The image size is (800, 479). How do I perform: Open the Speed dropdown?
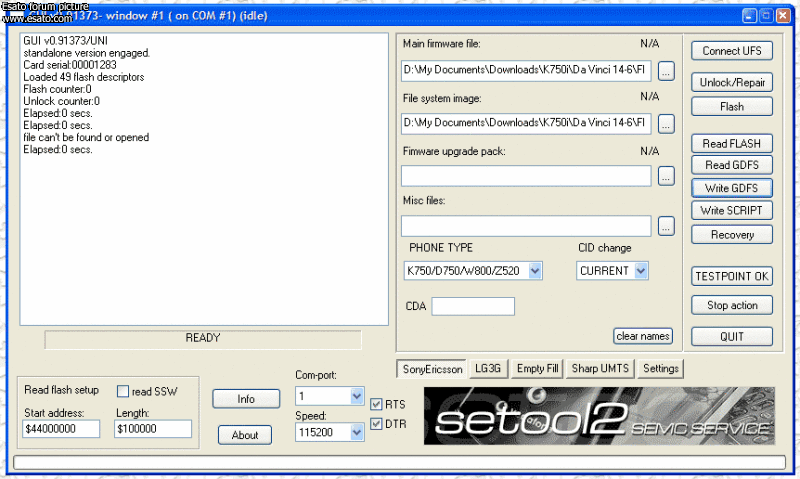point(357,433)
